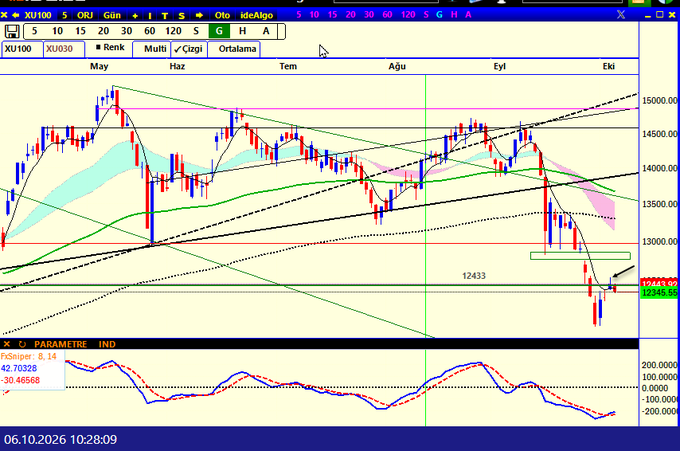Click the red 12443.92 price tag
Image resolution: width=680 pixels, height=451 pixels.
659,283
